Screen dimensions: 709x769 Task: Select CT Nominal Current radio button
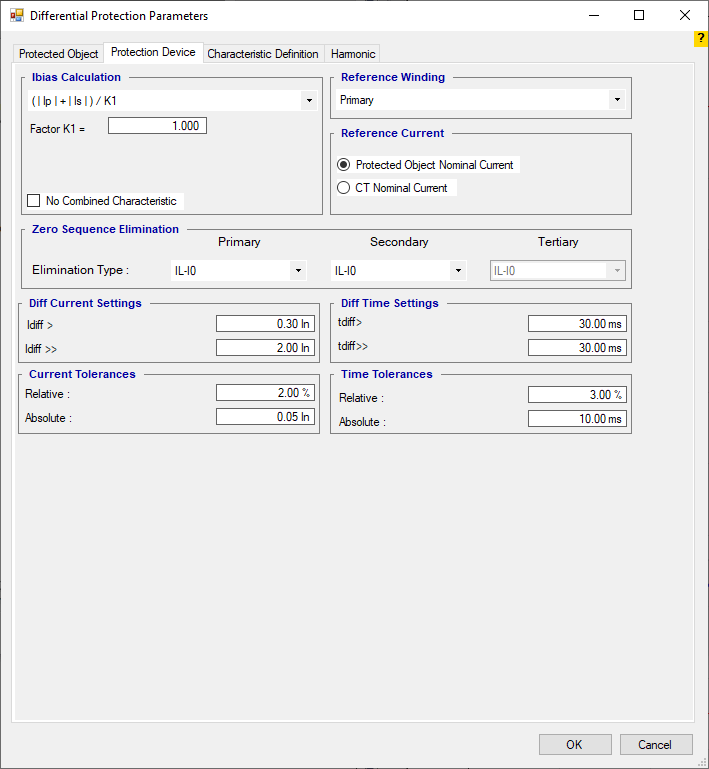click(x=344, y=188)
